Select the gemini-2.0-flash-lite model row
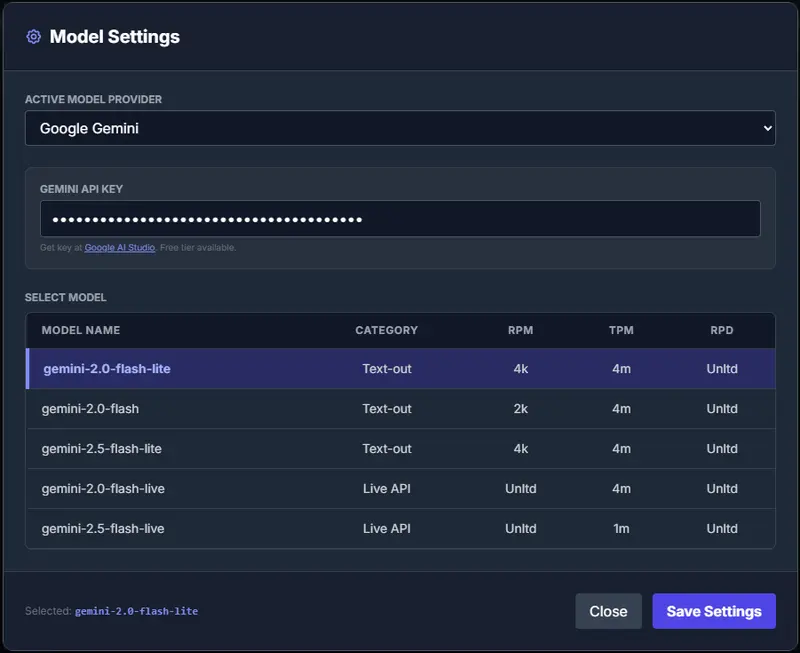 click(x=107, y=369)
